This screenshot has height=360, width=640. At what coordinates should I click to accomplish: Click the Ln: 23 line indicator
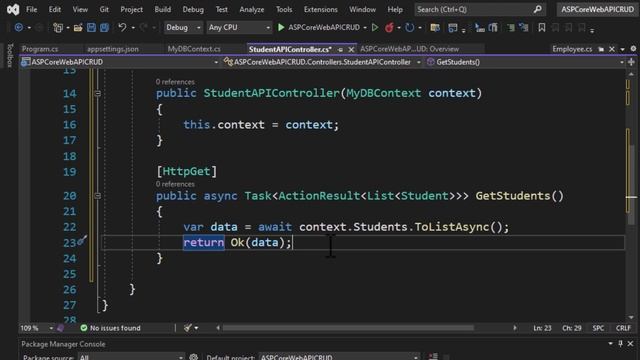(542, 328)
